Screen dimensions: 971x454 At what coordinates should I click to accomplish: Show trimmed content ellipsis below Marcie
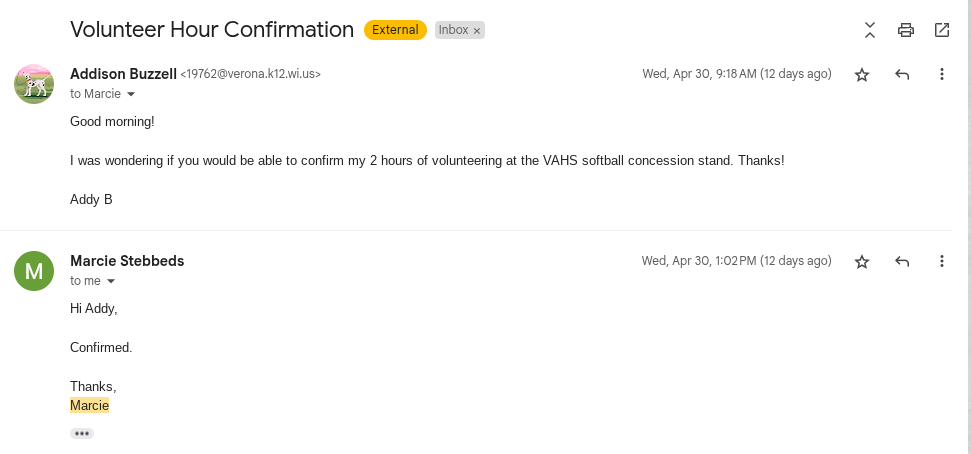tap(82, 433)
